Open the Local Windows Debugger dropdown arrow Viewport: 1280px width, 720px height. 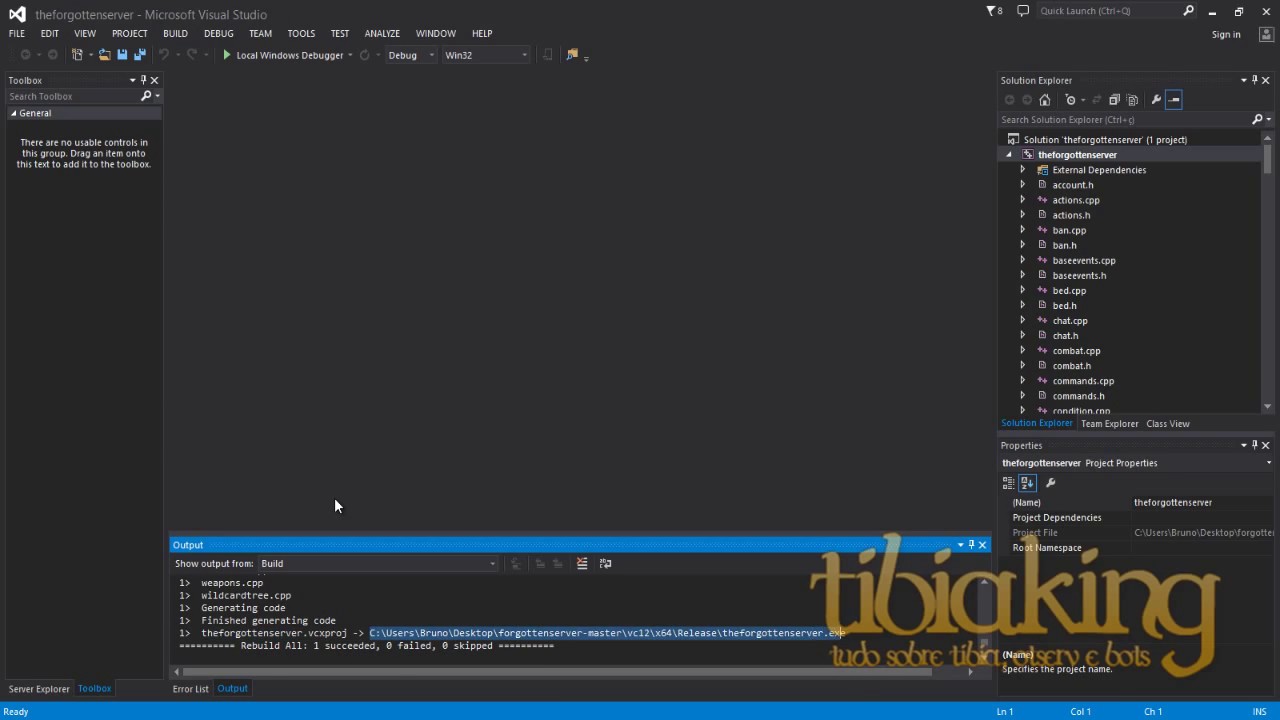pos(350,55)
